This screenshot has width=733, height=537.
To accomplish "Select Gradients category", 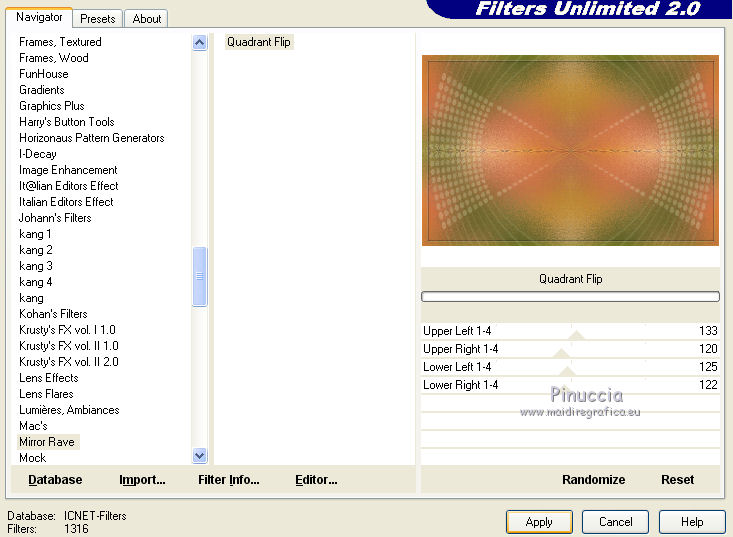I will pos(42,90).
